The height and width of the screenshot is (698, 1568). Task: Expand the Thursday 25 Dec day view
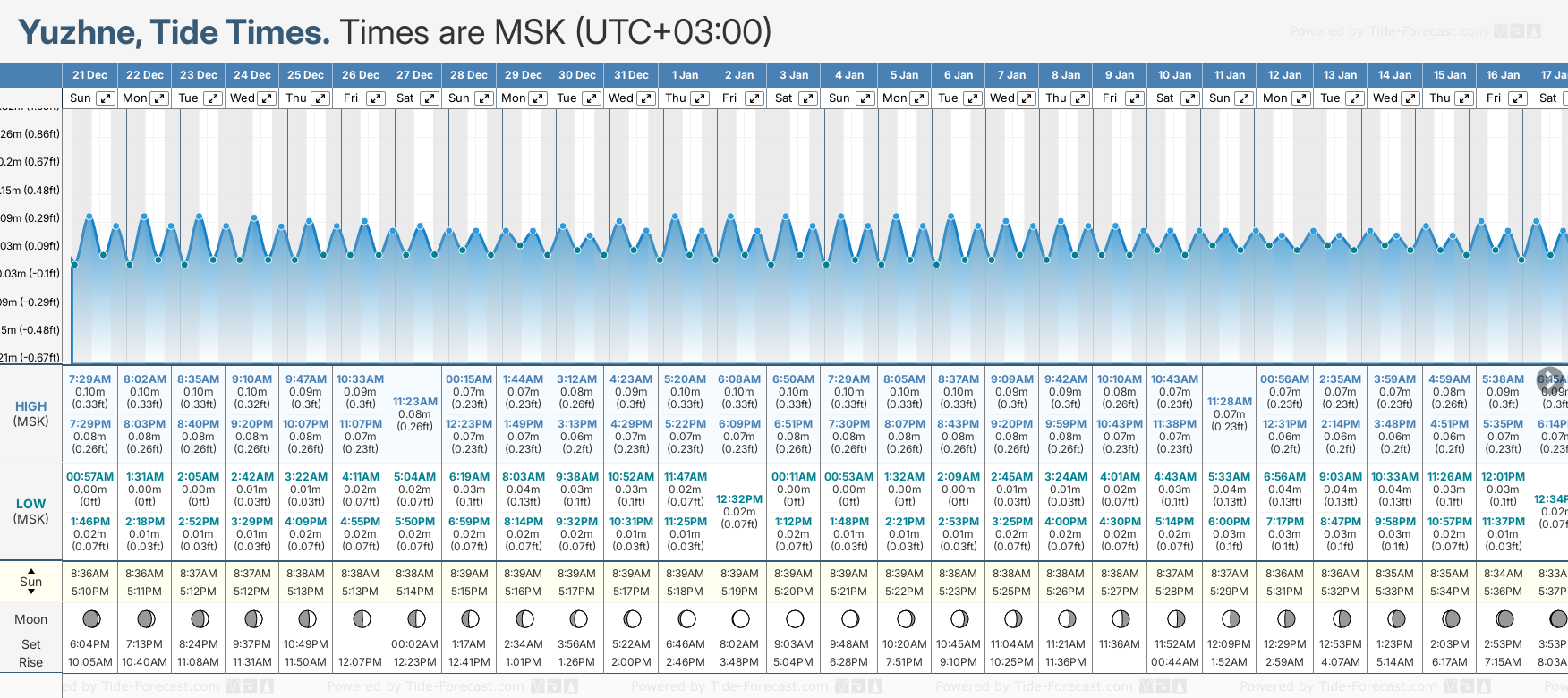click(x=320, y=98)
